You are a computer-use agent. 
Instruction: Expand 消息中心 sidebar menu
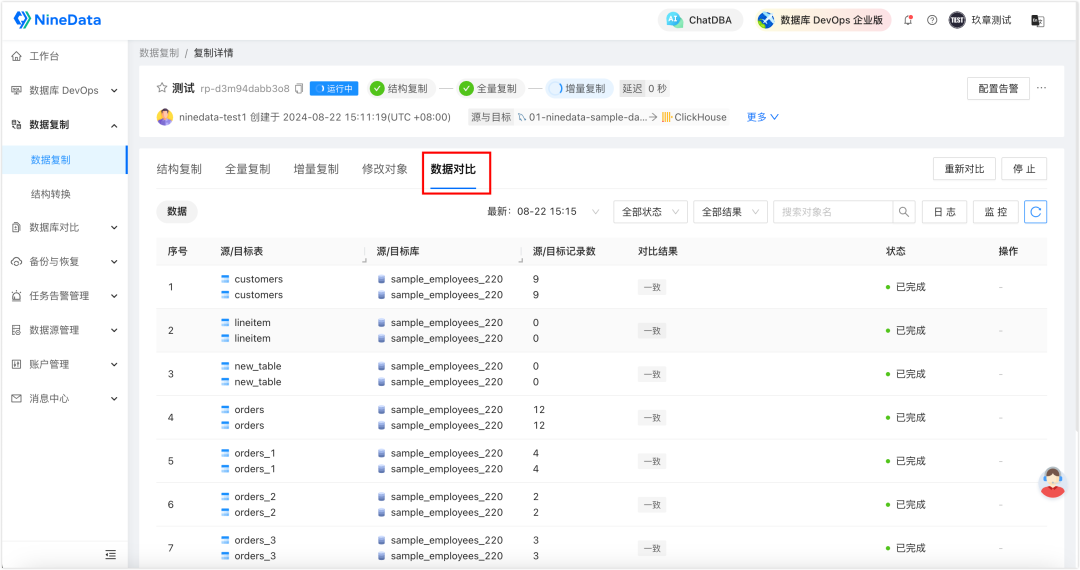[x=64, y=399]
